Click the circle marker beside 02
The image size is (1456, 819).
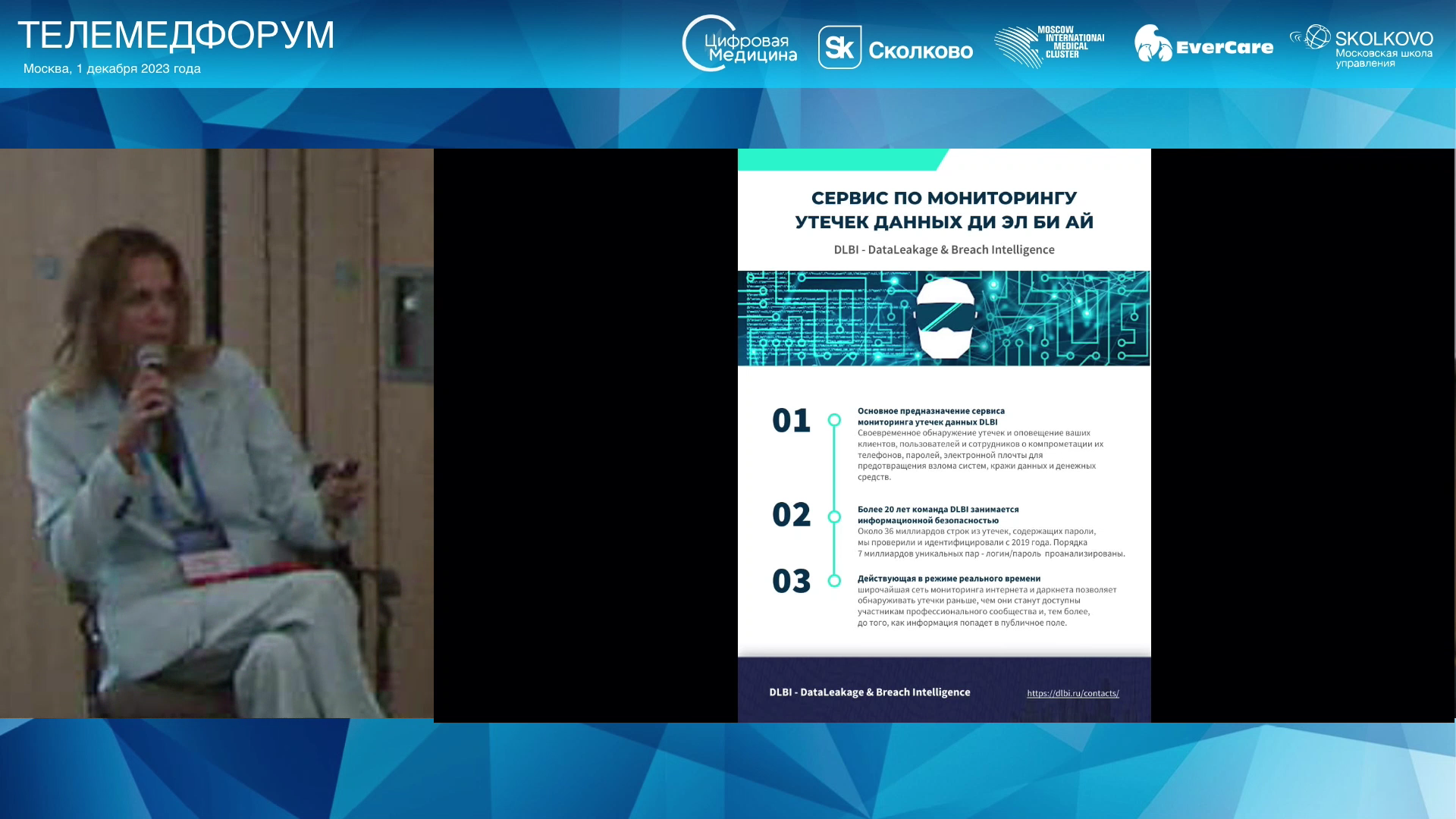pos(834,517)
